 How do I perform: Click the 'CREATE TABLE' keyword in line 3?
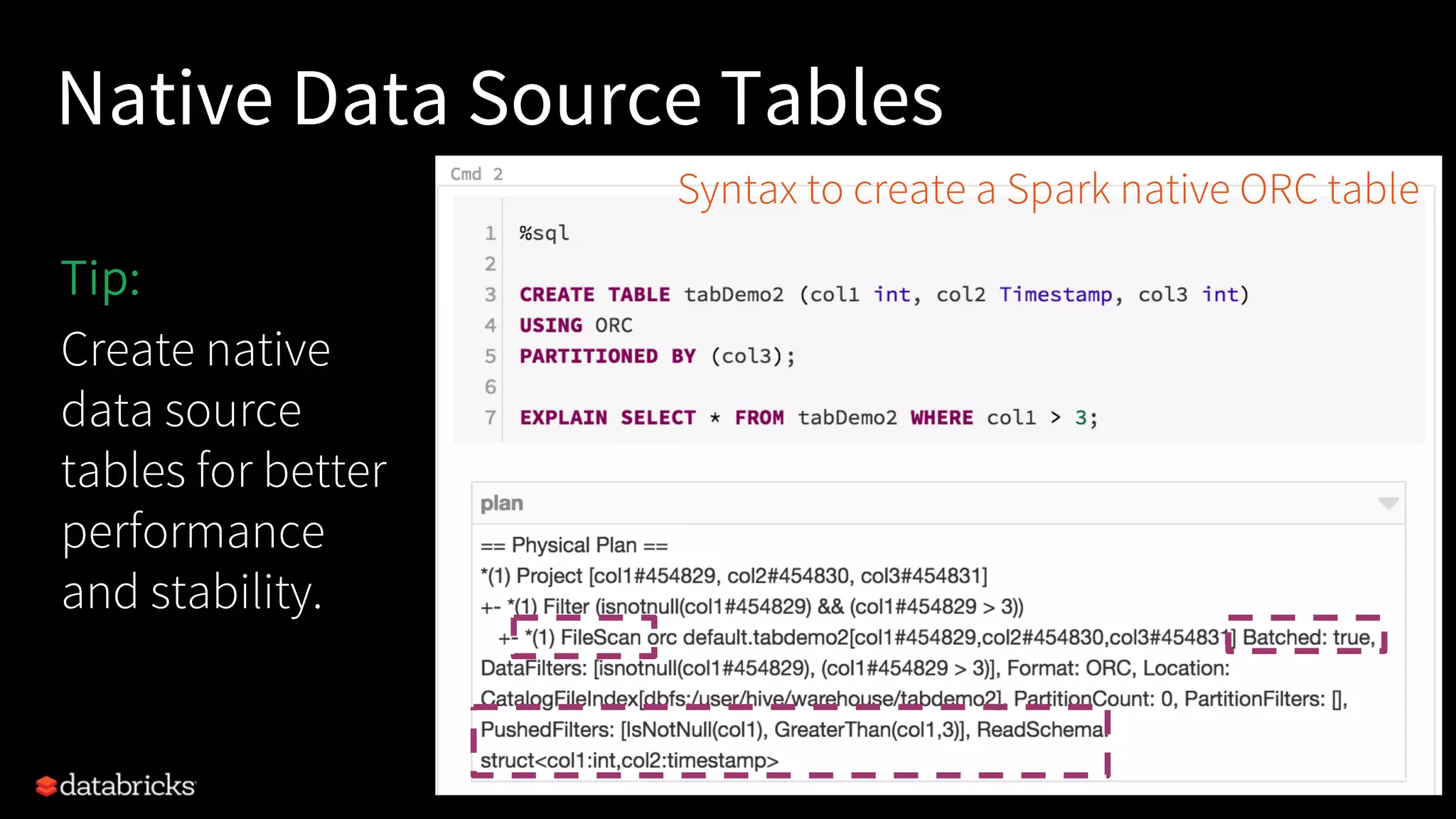point(595,294)
